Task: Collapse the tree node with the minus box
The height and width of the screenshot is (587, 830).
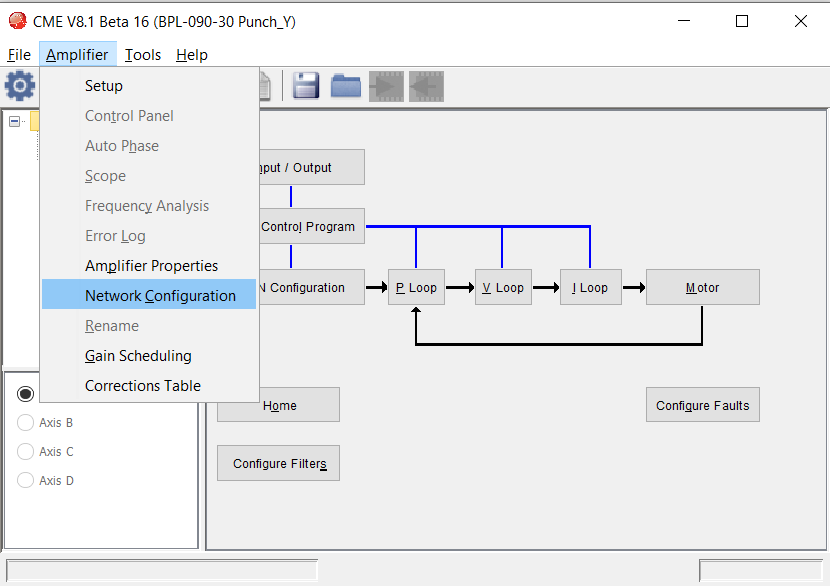Action: [15, 122]
